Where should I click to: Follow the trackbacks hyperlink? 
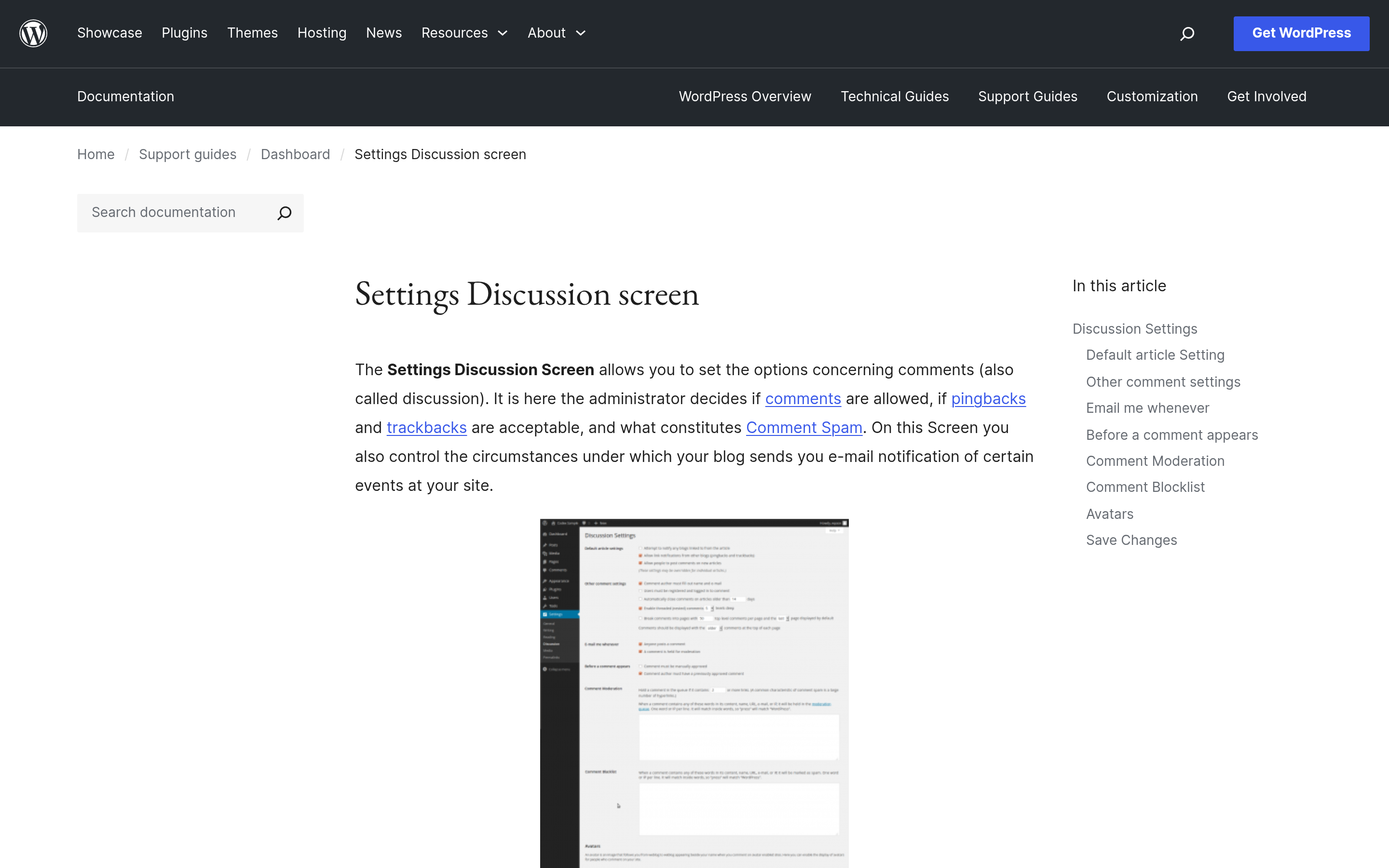coord(426,428)
